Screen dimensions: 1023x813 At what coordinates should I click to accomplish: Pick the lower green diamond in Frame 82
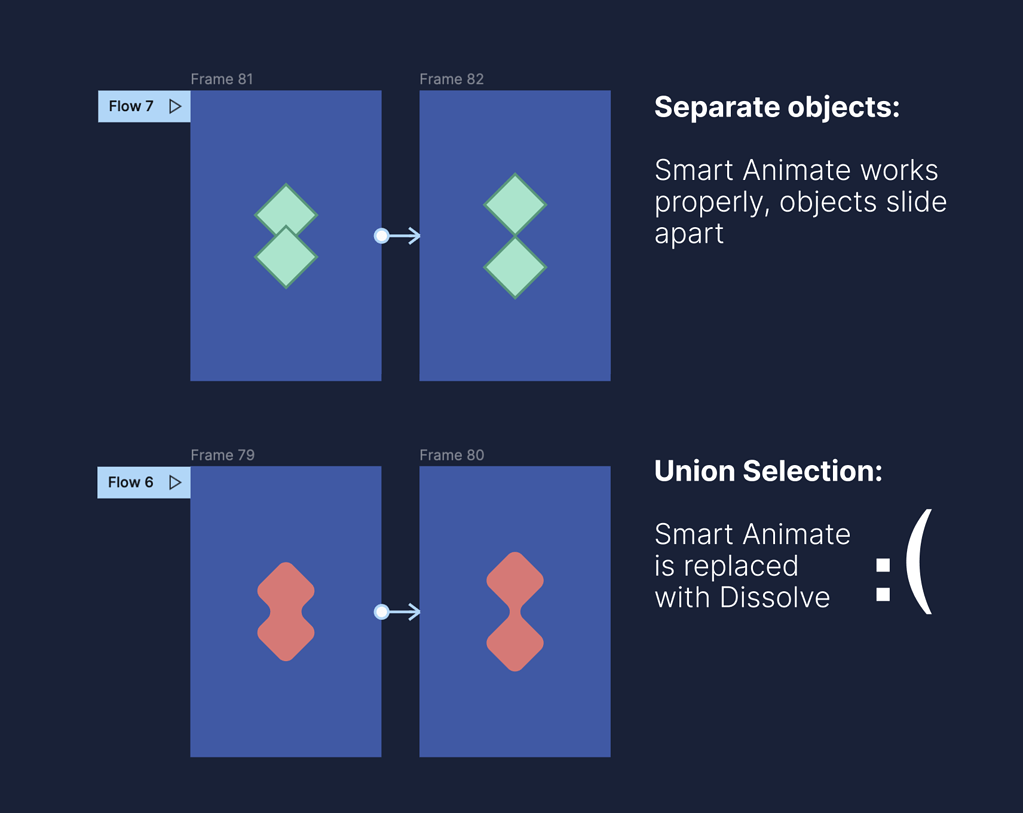click(515, 268)
